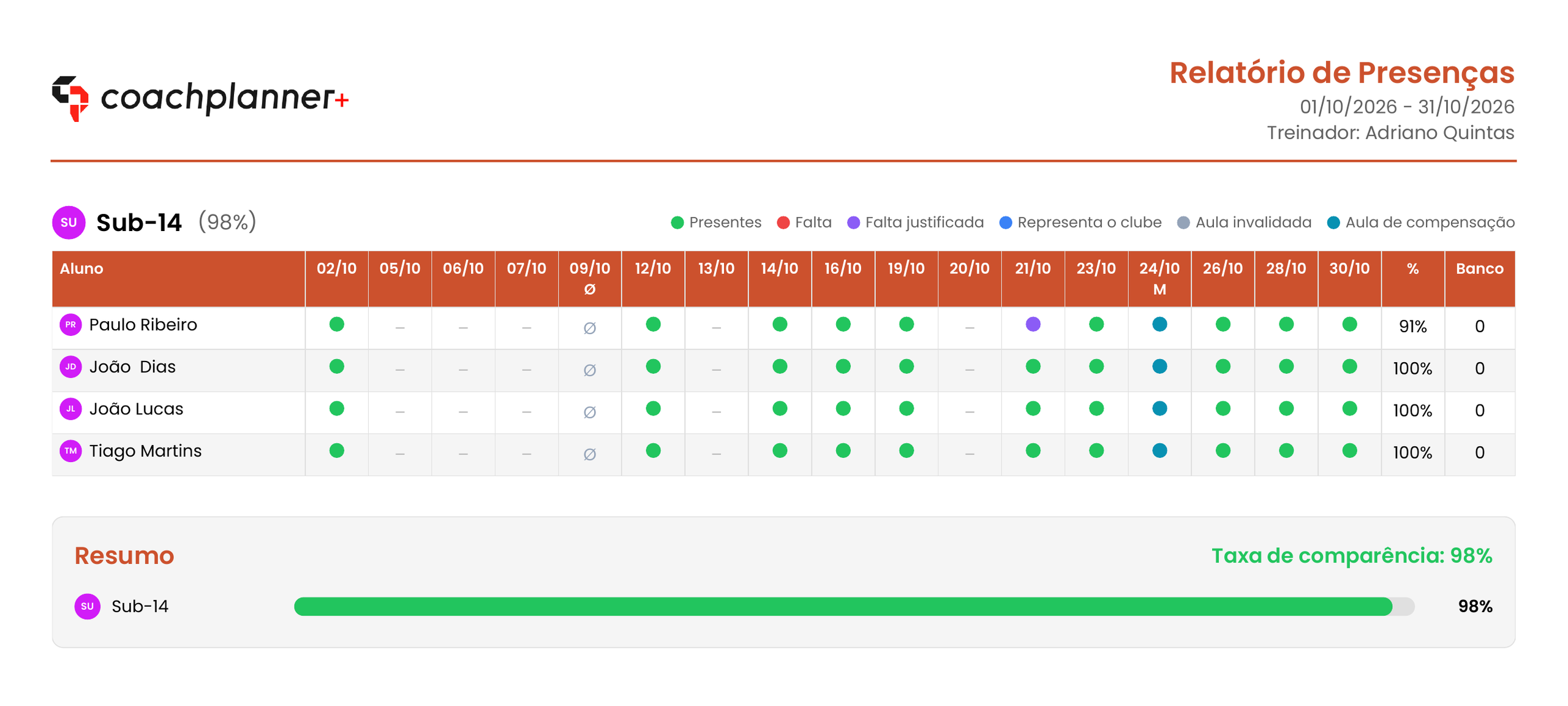
Task: Click the name João Lucas
Action: pos(136,409)
